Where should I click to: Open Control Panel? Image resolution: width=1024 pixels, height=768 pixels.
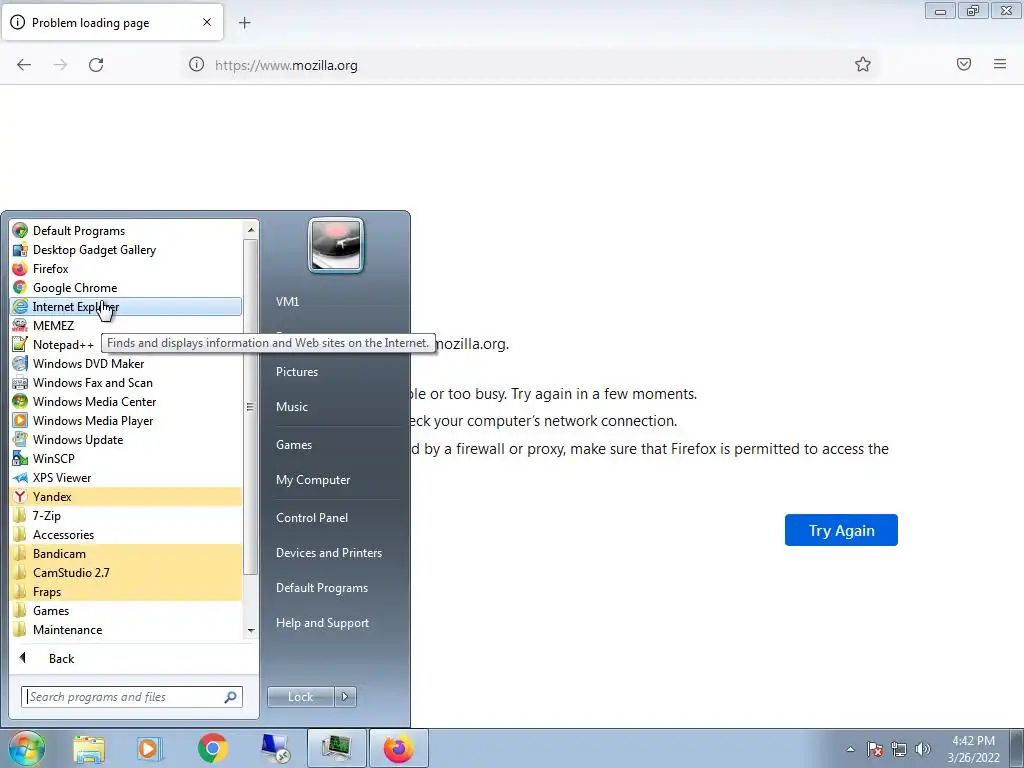point(312,518)
